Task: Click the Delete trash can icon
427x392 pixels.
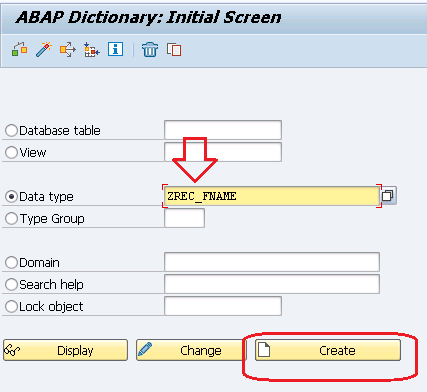Action: (150, 50)
